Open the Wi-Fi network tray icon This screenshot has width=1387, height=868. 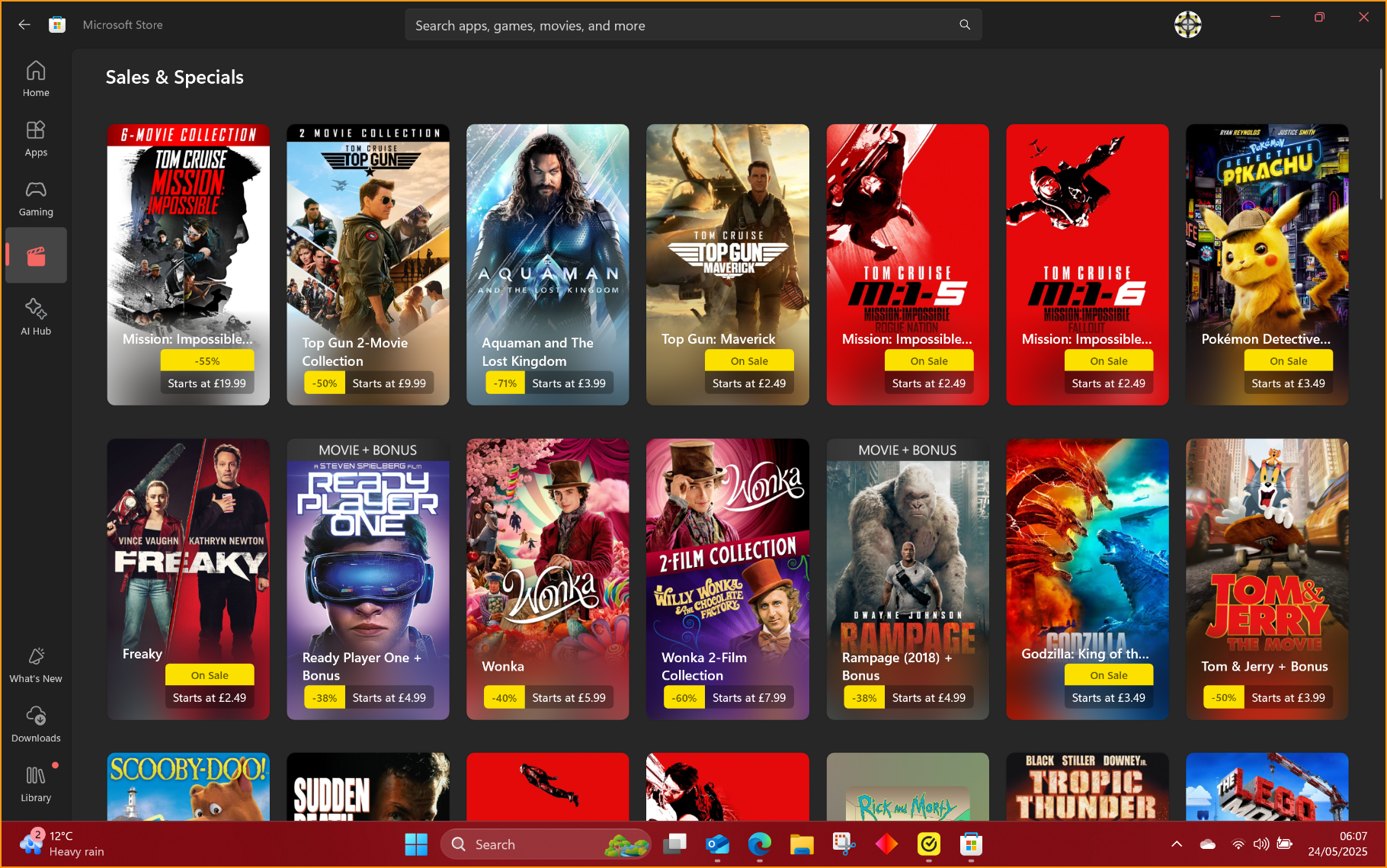(1238, 844)
